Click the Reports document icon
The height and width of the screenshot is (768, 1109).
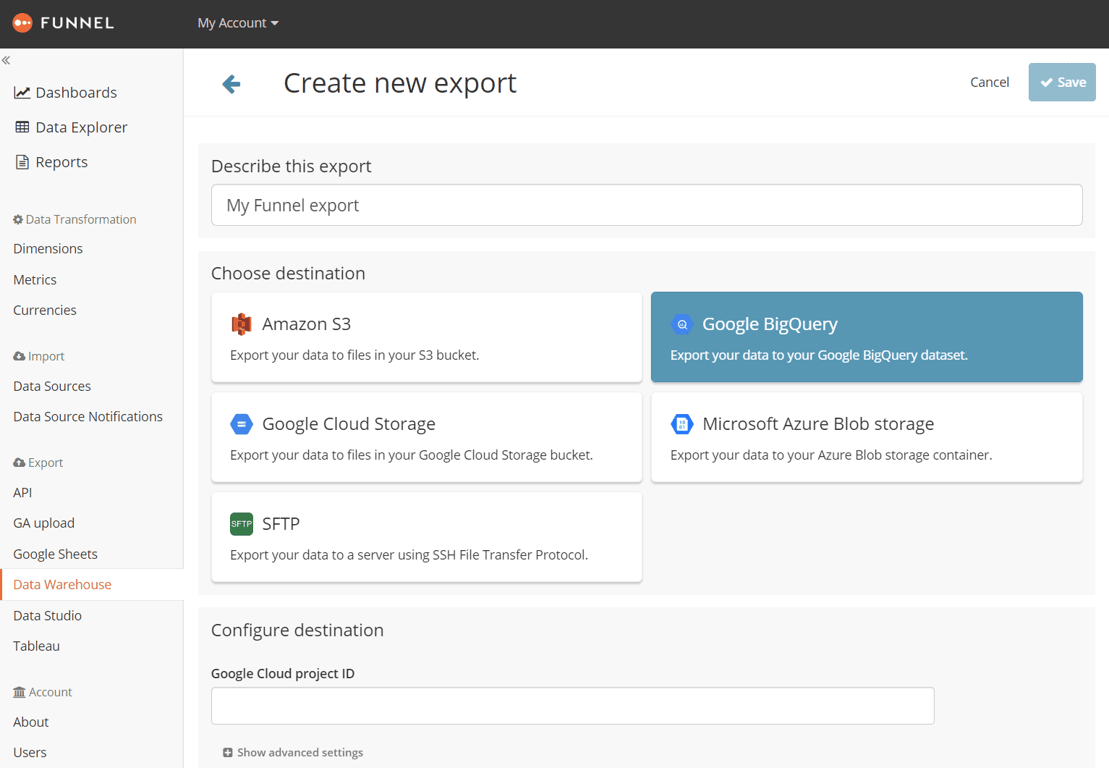(22, 162)
